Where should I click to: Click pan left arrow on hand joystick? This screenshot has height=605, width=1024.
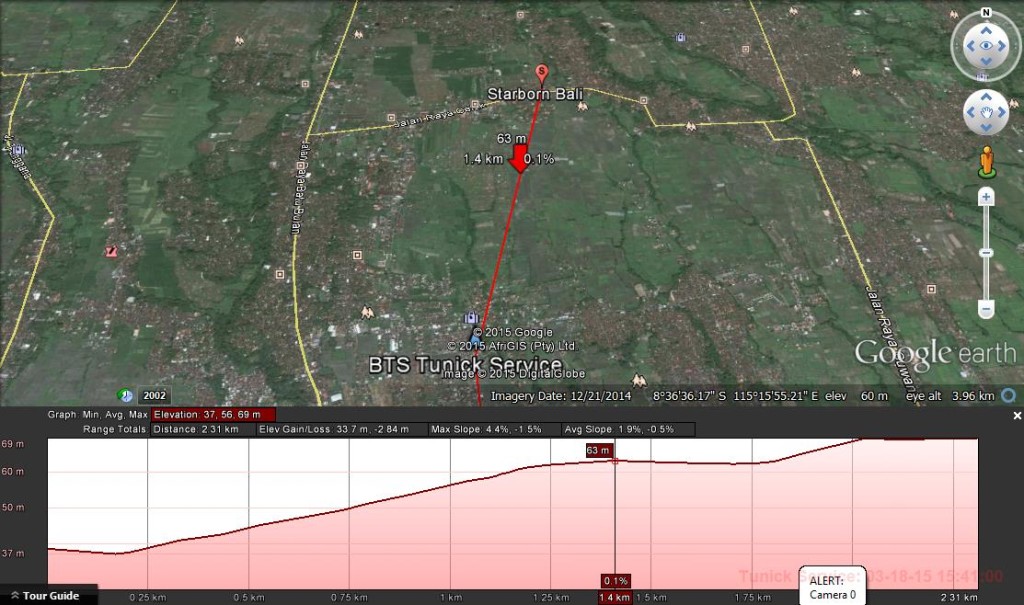point(971,112)
